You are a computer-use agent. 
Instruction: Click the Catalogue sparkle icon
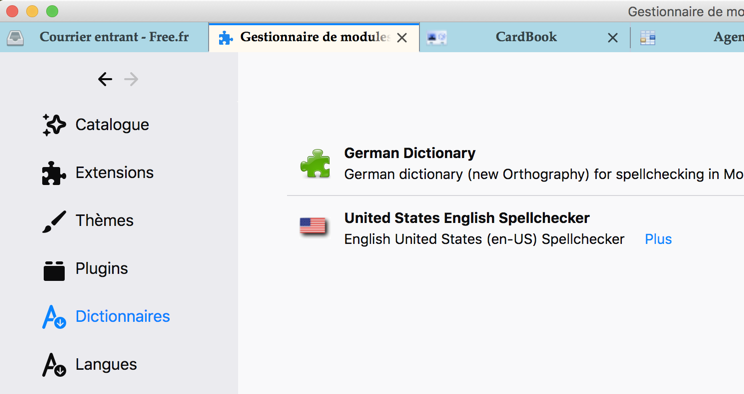(54, 125)
